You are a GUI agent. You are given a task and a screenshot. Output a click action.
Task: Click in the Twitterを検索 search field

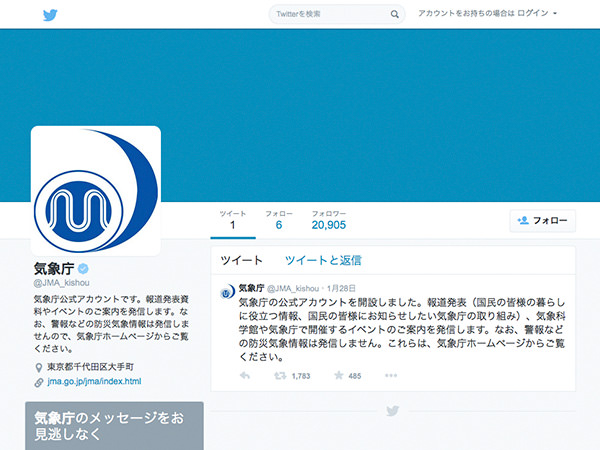pos(328,14)
